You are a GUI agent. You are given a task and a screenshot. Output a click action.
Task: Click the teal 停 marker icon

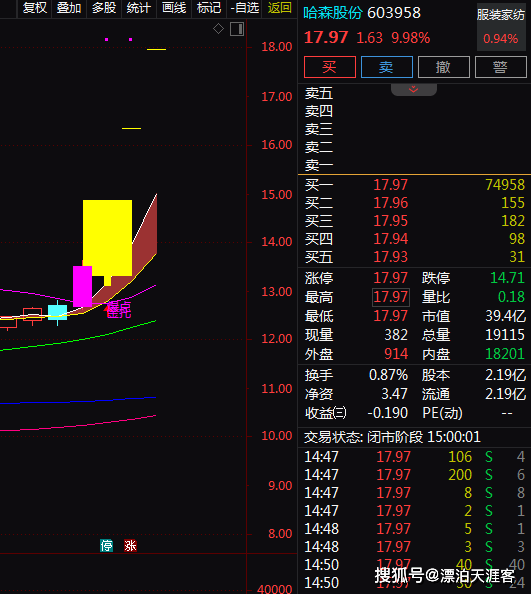(x=106, y=546)
